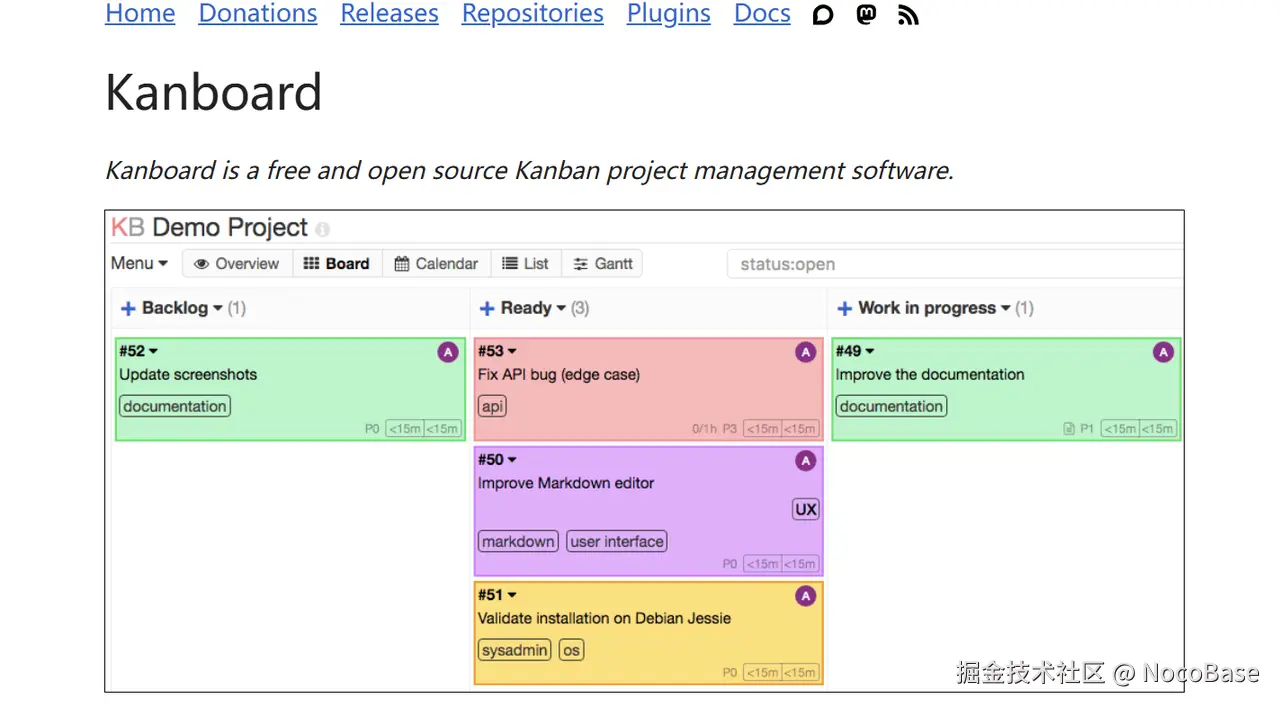
Task: Expand the Work in progress dropdown
Action: tap(934, 308)
